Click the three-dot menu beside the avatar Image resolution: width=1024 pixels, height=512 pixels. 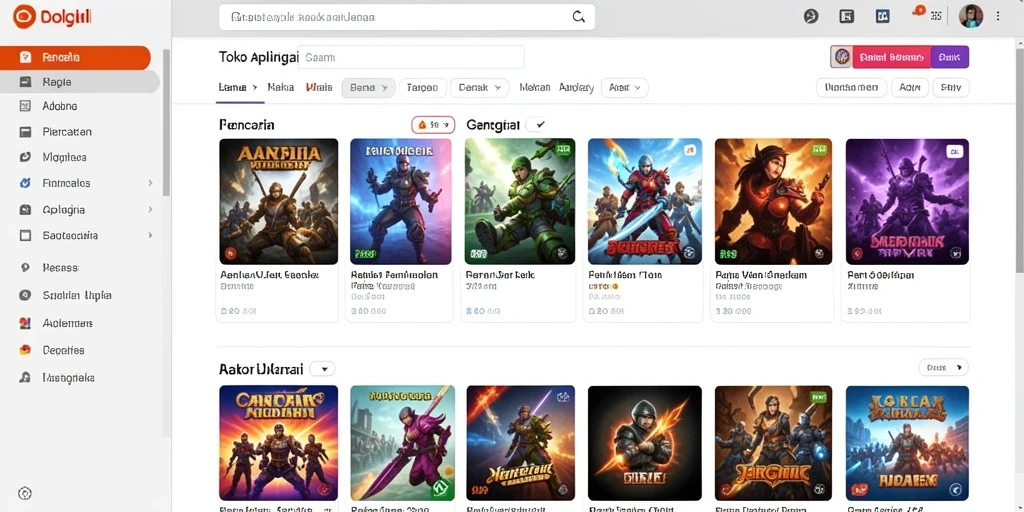click(x=998, y=16)
